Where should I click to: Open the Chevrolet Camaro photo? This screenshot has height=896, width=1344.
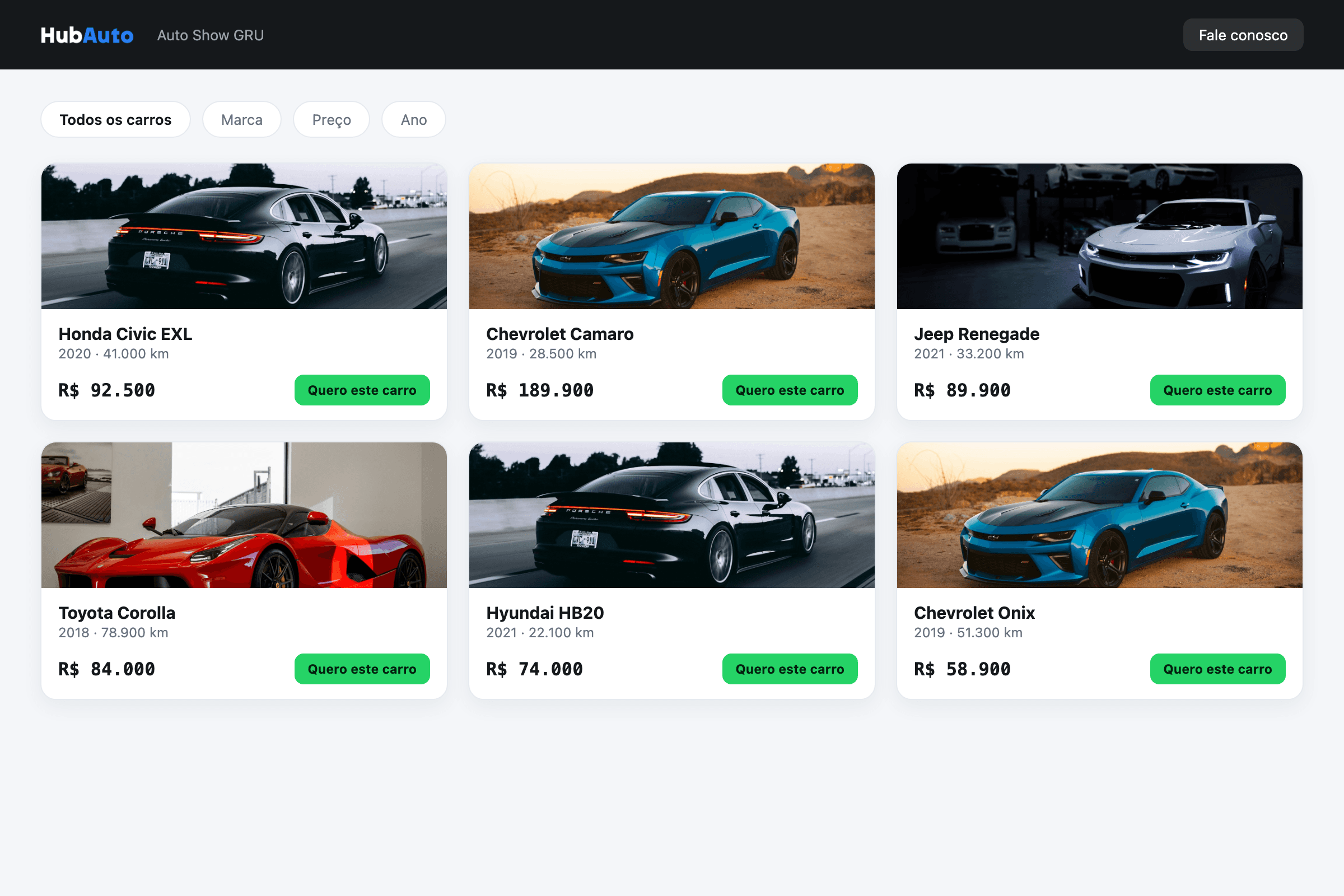[671, 236]
